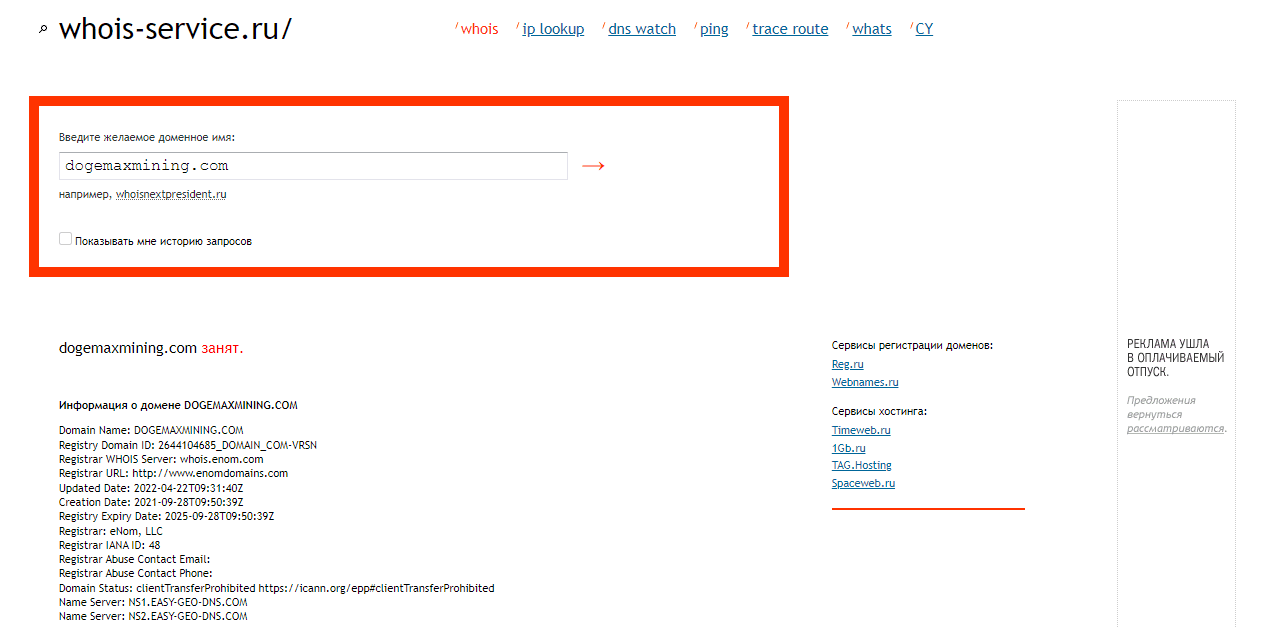The image size is (1267, 627).
Task: Go to the dns watch tool
Action: (642, 29)
